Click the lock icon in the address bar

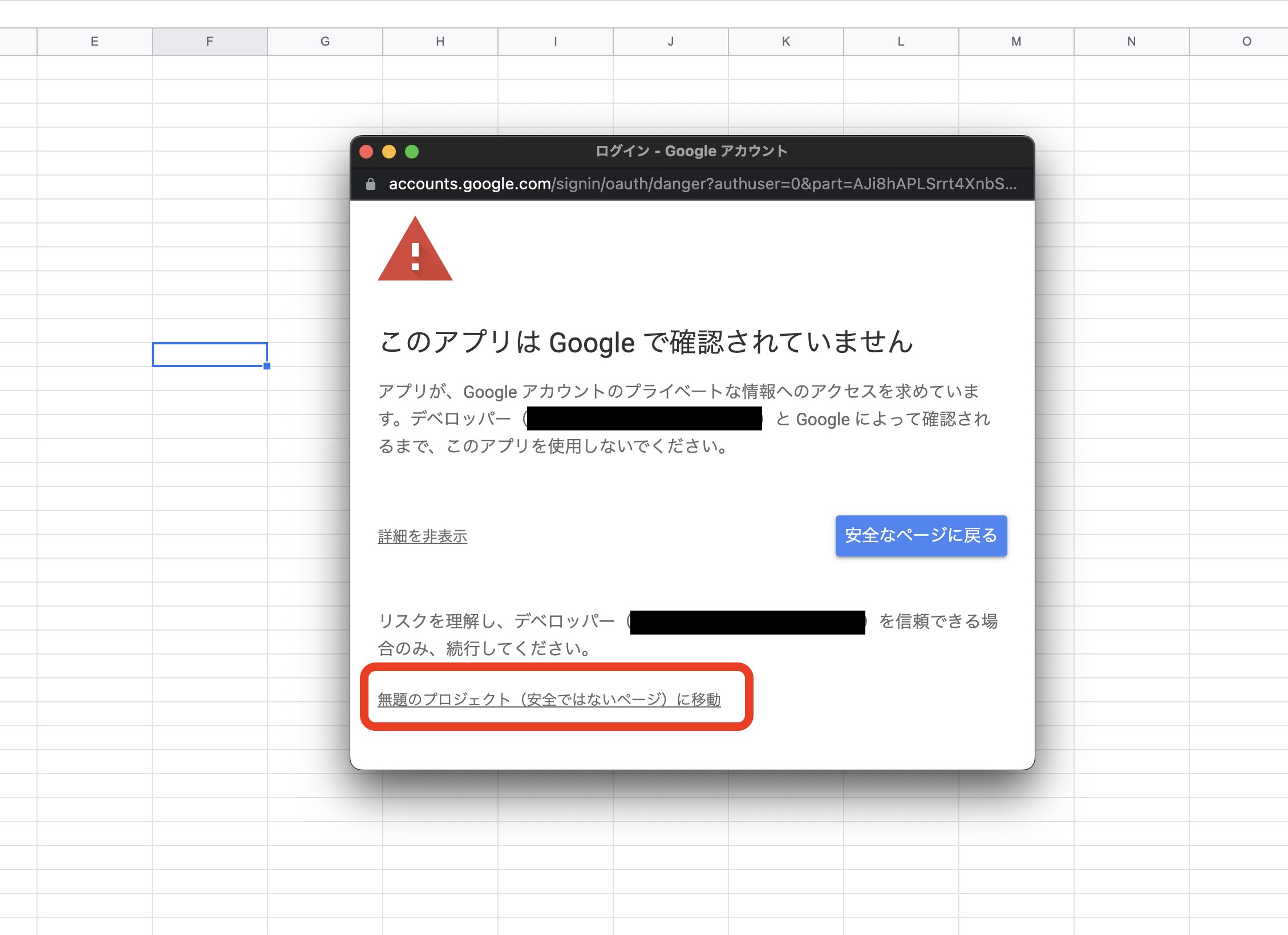pos(371,184)
